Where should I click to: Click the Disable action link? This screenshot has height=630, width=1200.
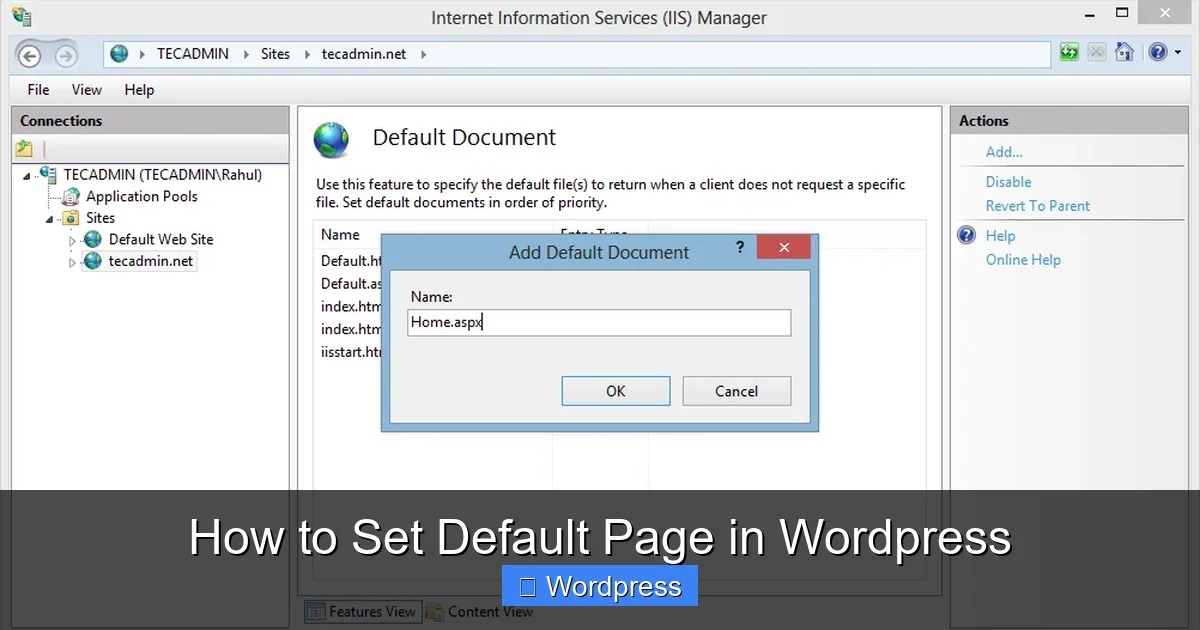point(1008,182)
